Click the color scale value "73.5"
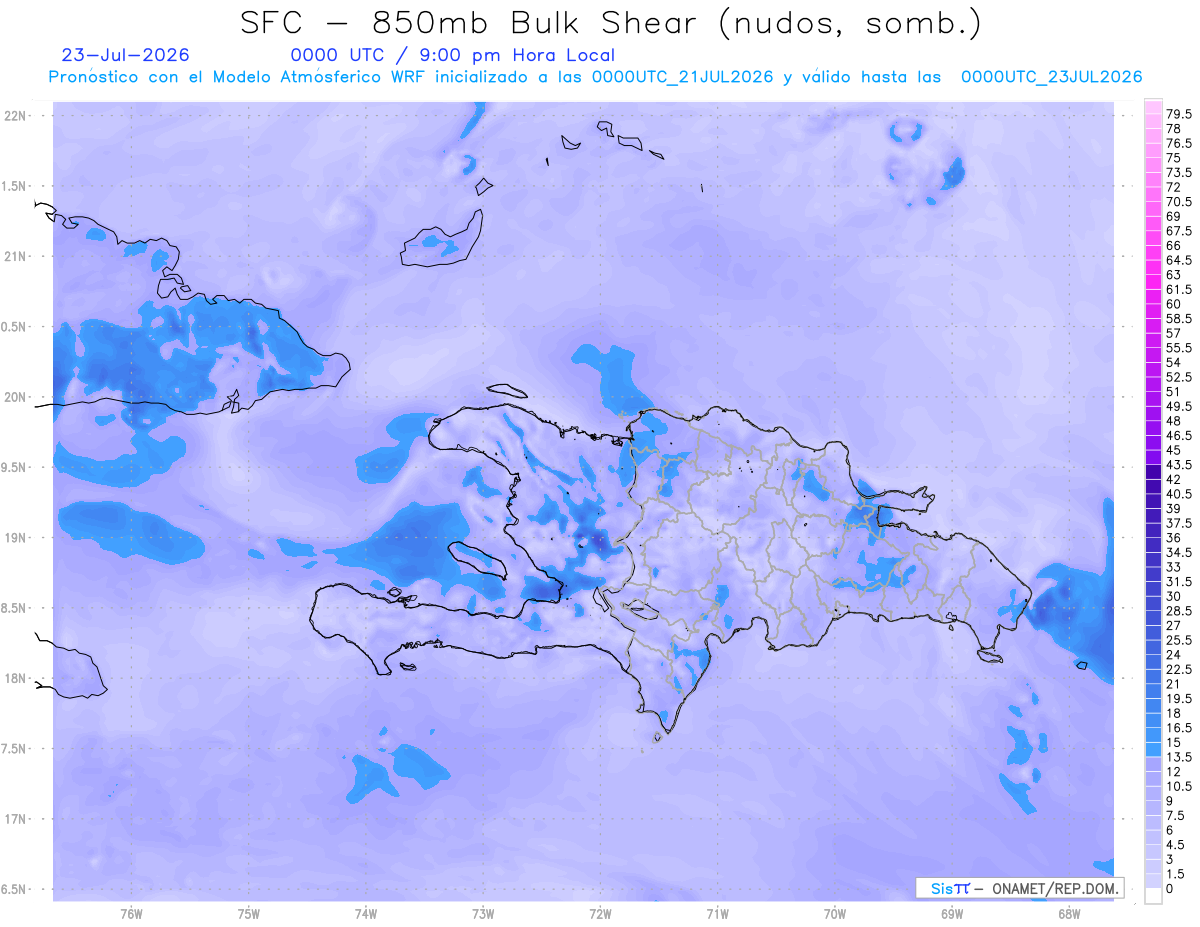The width and height of the screenshot is (1200, 927). pos(1179,173)
